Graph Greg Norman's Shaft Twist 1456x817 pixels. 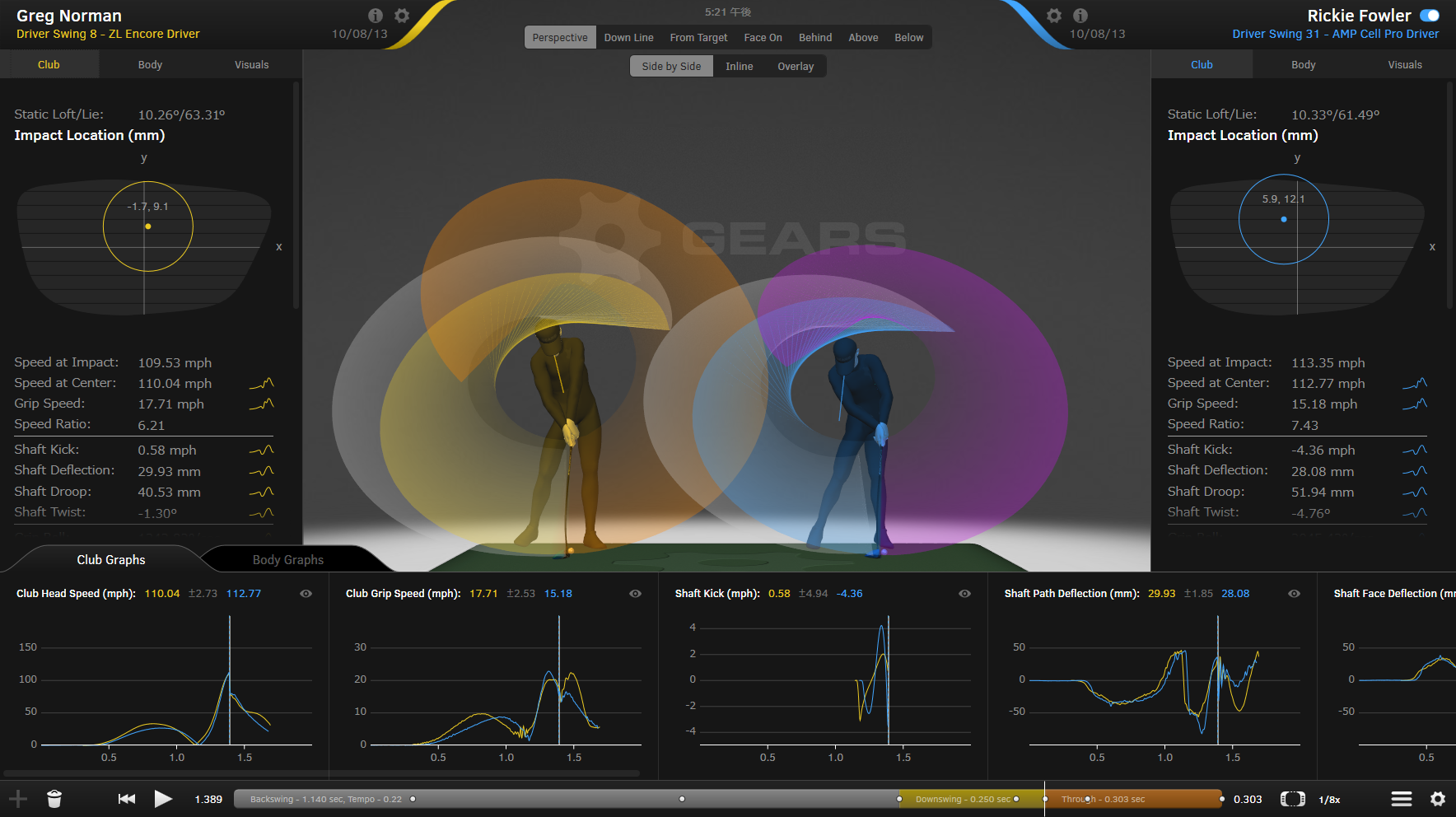261,513
